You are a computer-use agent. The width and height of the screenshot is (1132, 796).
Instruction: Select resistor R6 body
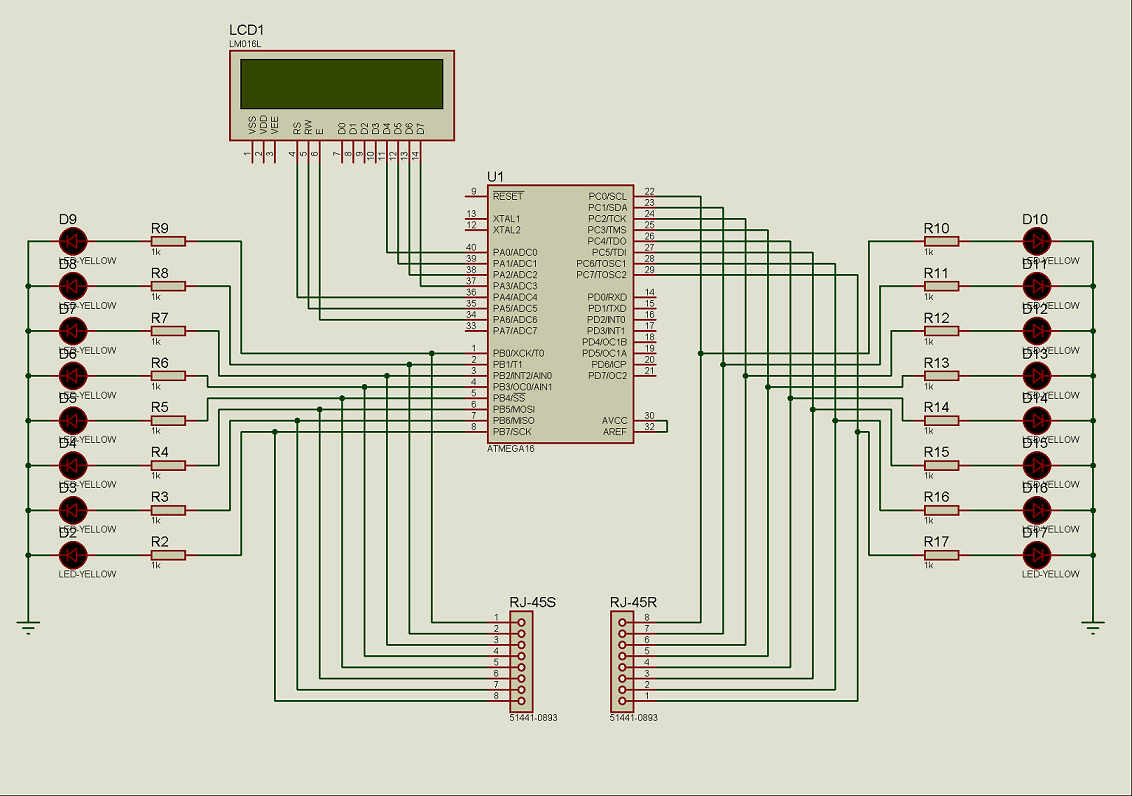tap(168, 376)
